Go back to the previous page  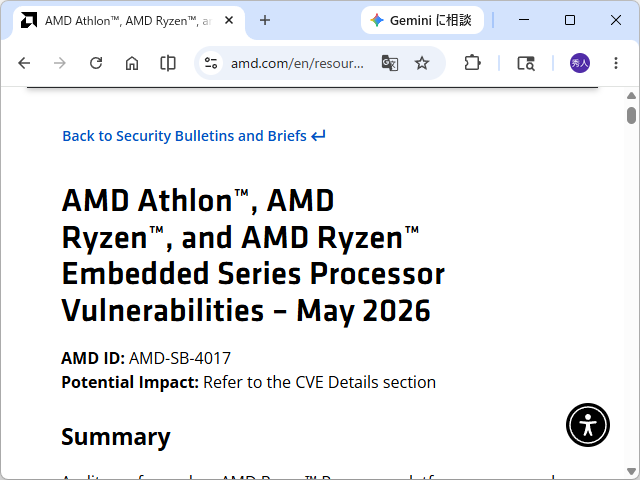coord(24,63)
